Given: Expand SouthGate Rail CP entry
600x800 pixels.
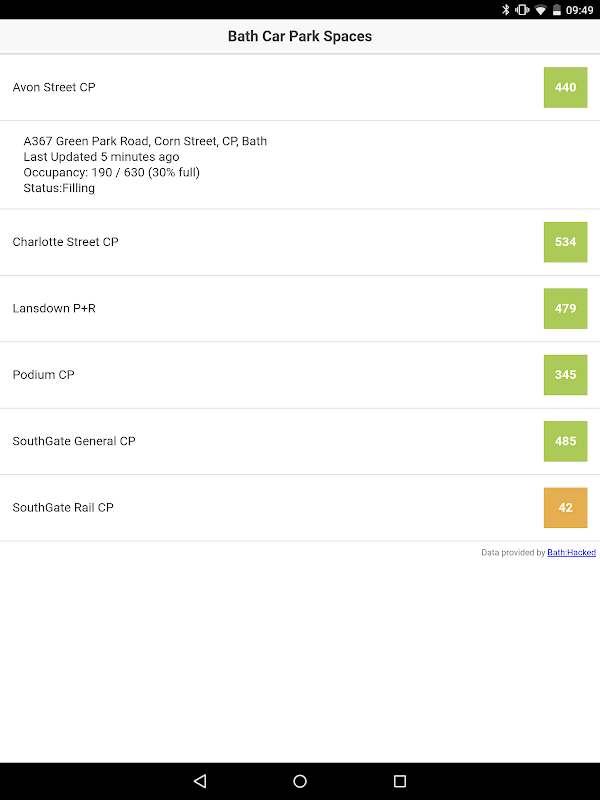Looking at the screenshot, I should pyautogui.click(x=300, y=508).
